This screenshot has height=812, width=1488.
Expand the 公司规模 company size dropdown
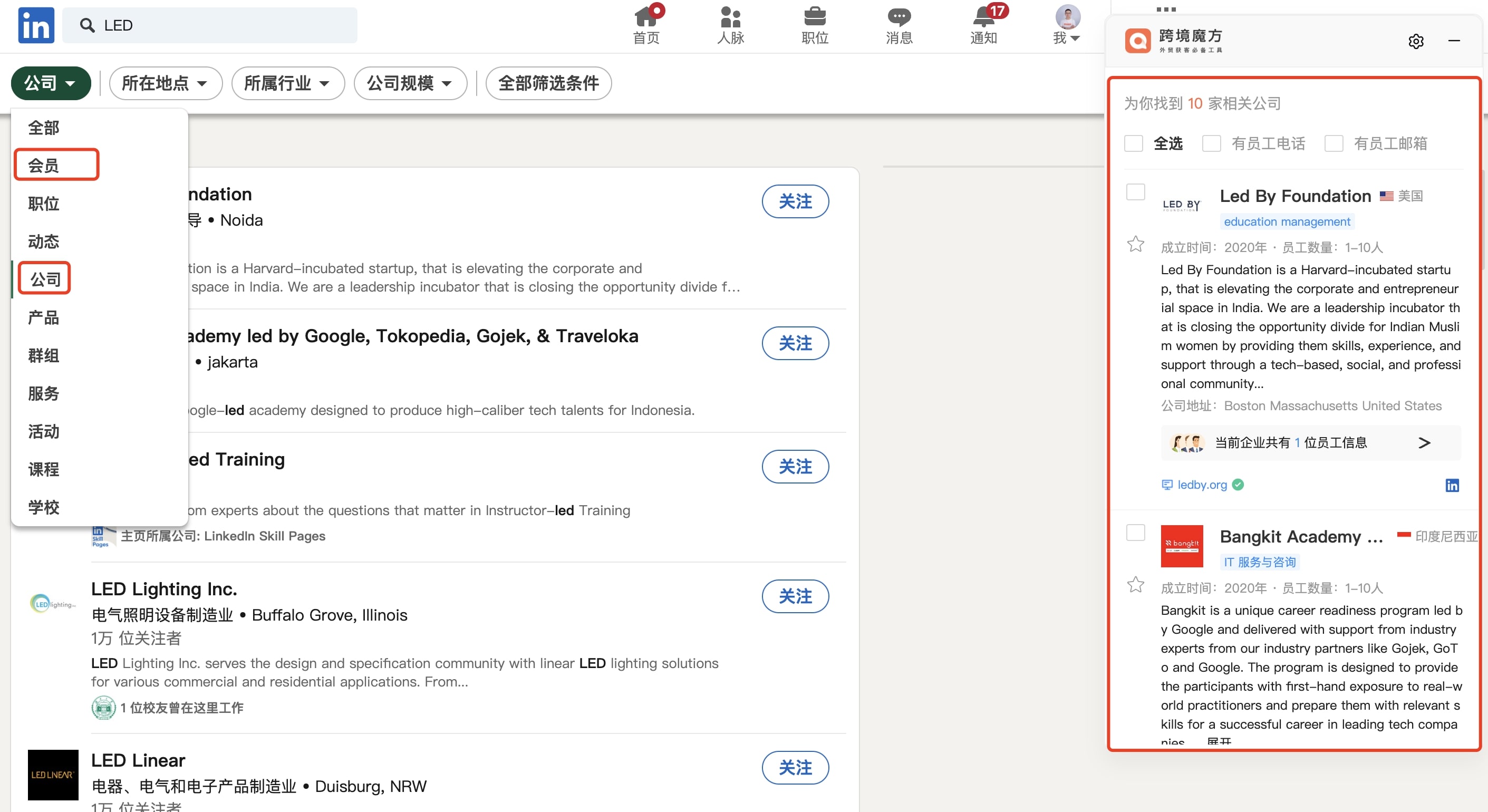click(410, 83)
